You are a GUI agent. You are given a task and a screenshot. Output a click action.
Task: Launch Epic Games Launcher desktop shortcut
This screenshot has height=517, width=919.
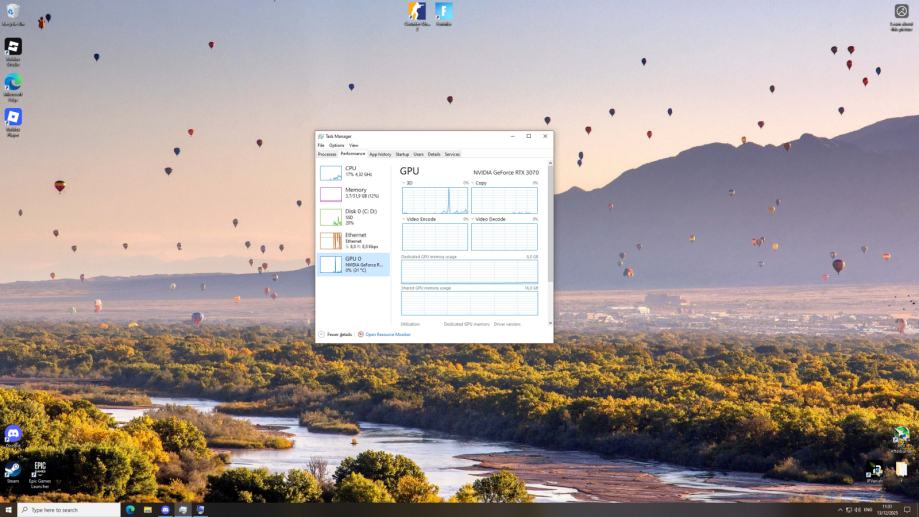coord(40,469)
